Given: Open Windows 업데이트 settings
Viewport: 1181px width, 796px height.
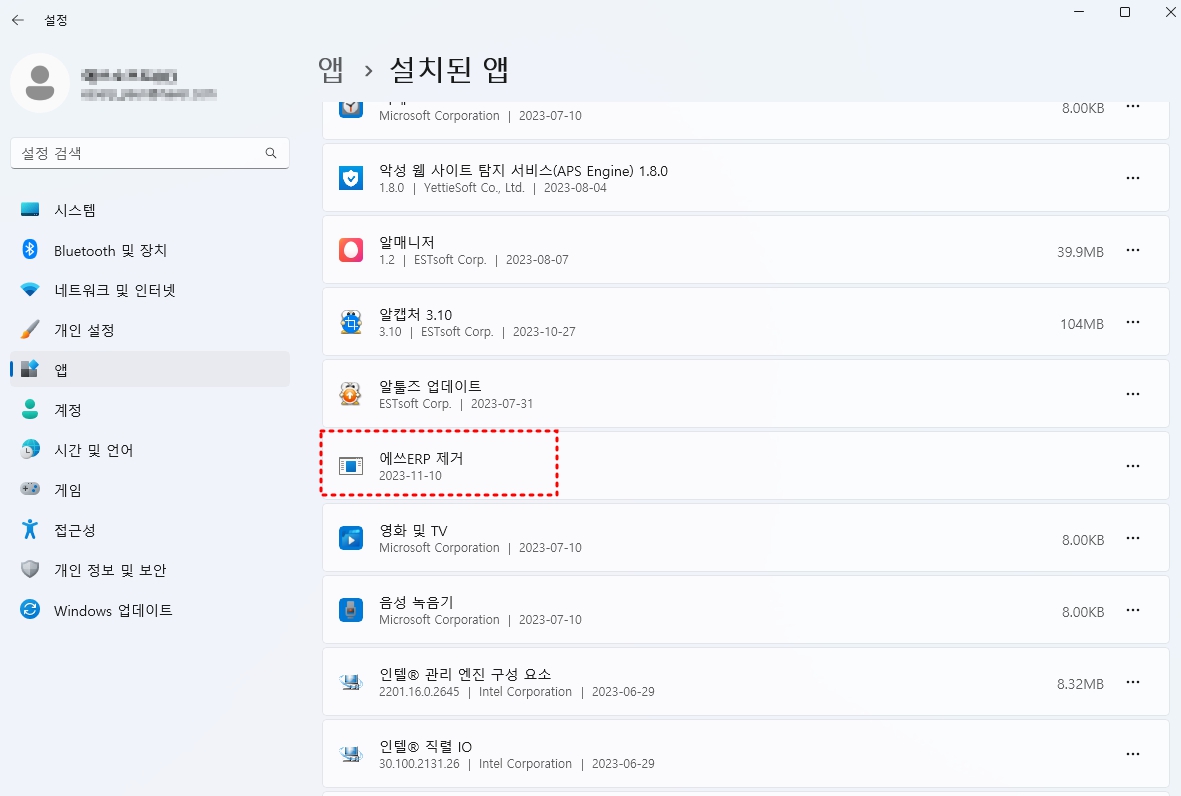Looking at the screenshot, I should (150, 610).
